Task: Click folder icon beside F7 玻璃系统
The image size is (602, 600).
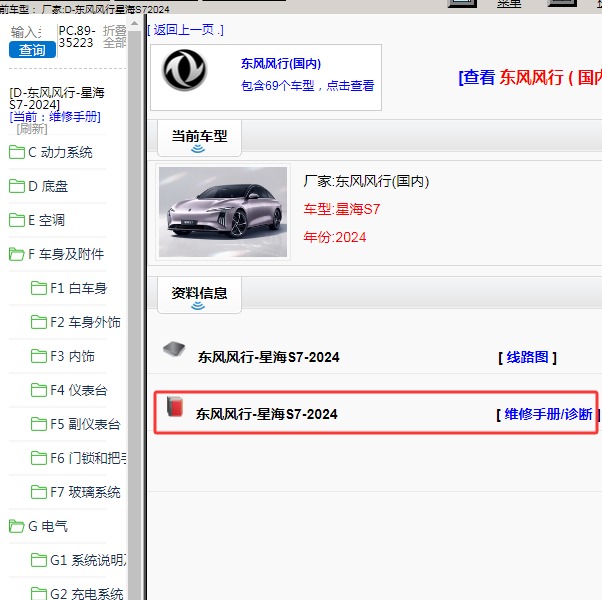Action: pos(39,491)
